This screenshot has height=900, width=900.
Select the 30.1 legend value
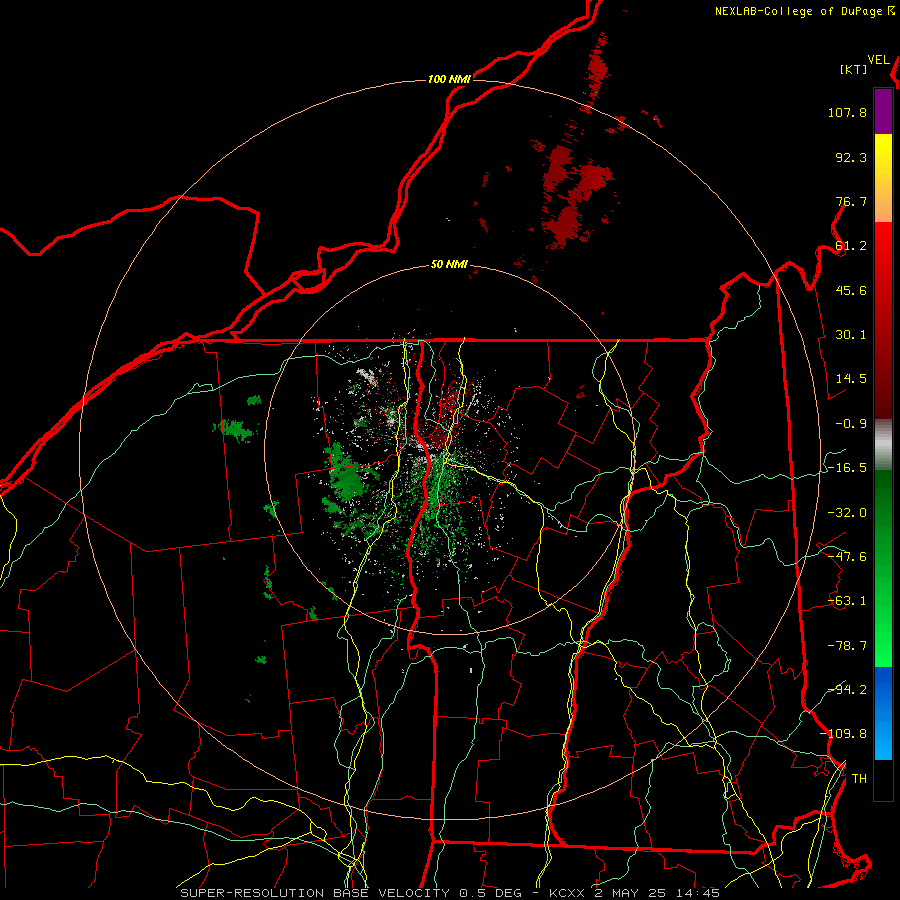(x=851, y=335)
